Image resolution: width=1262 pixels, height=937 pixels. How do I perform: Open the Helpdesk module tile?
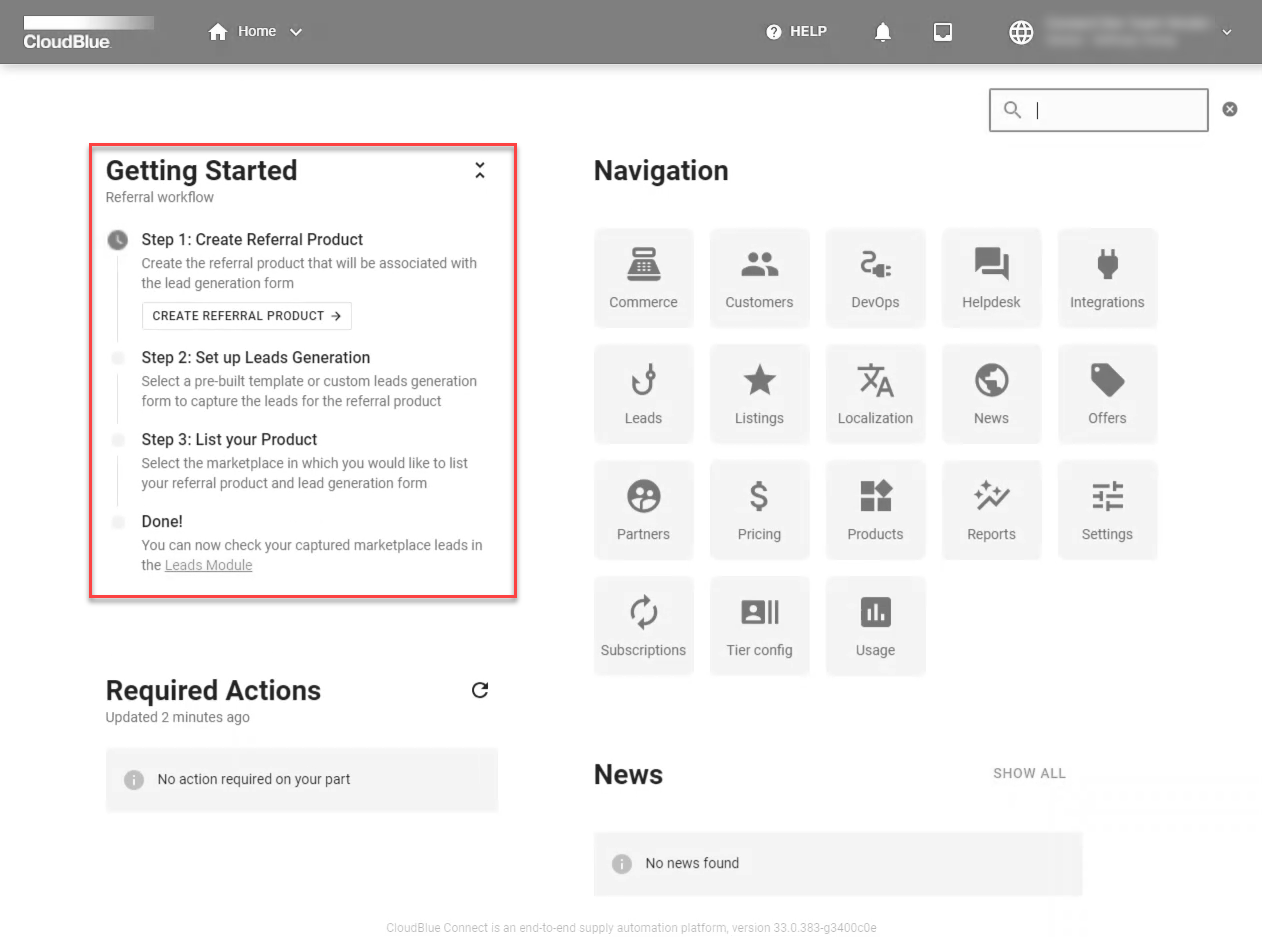pyautogui.click(x=991, y=278)
